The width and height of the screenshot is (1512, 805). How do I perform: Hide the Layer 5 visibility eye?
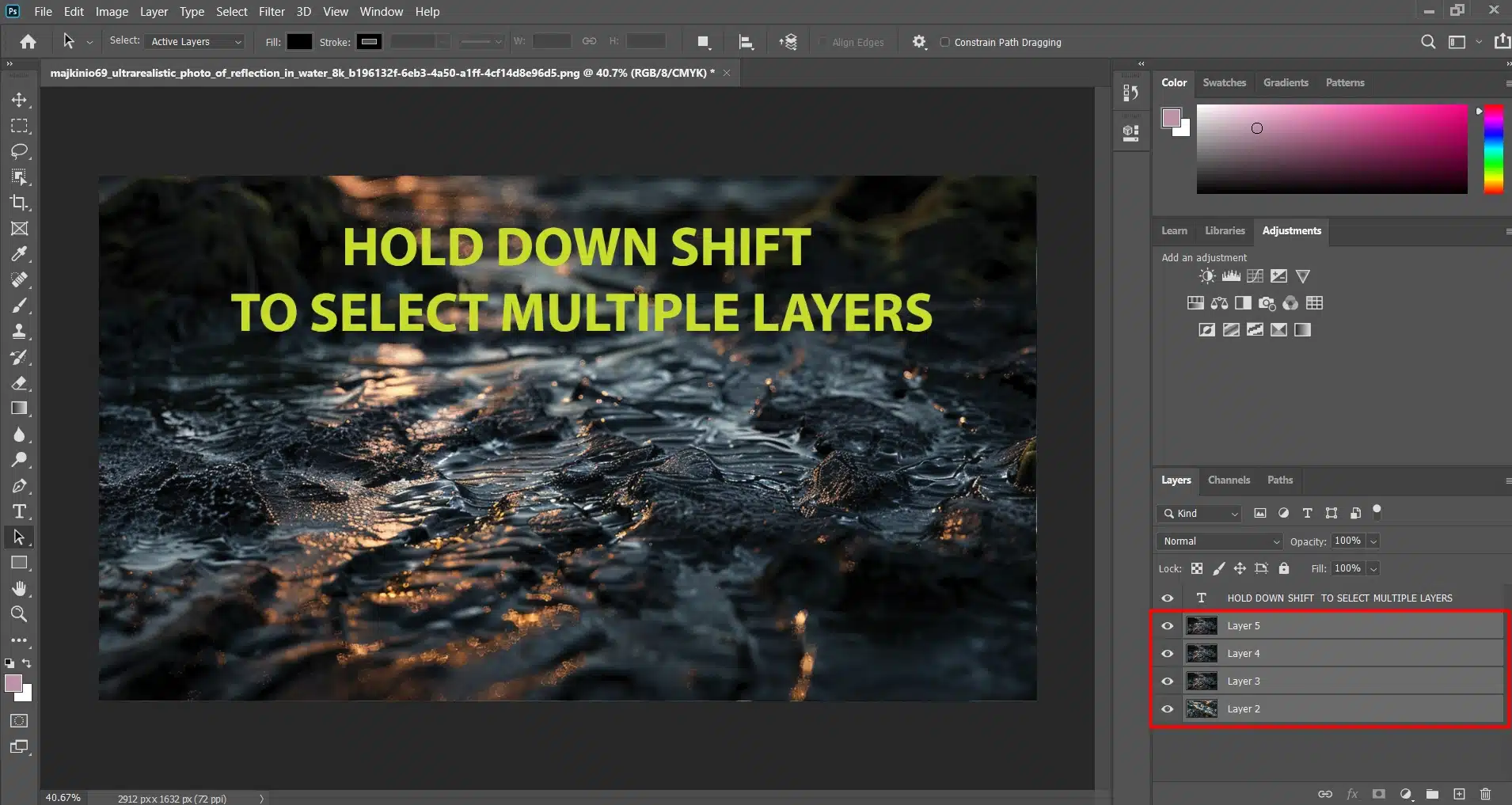click(1168, 626)
